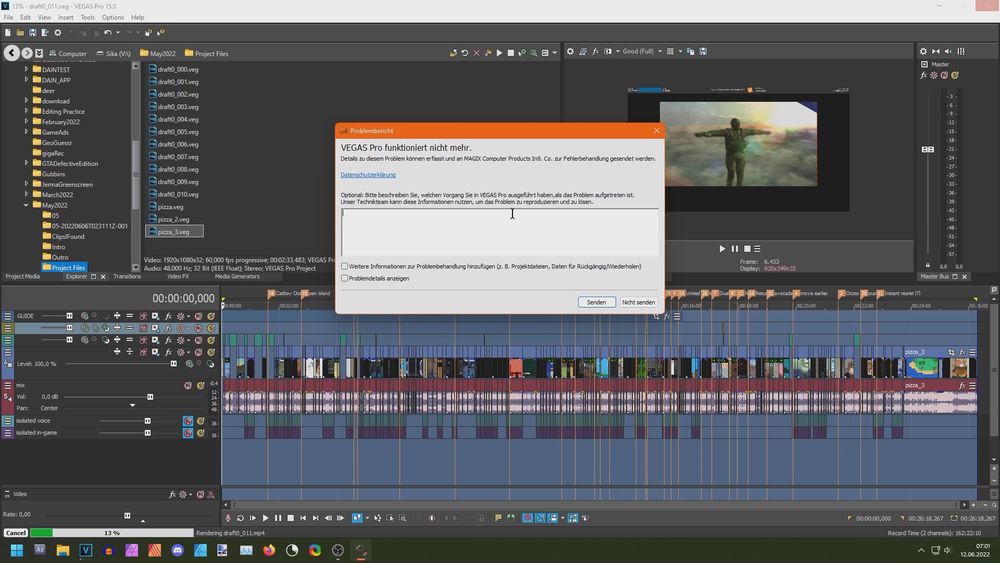Open track FX on the GUIDE track
The width and height of the screenshot is (1000, 563).
(168, 316)
